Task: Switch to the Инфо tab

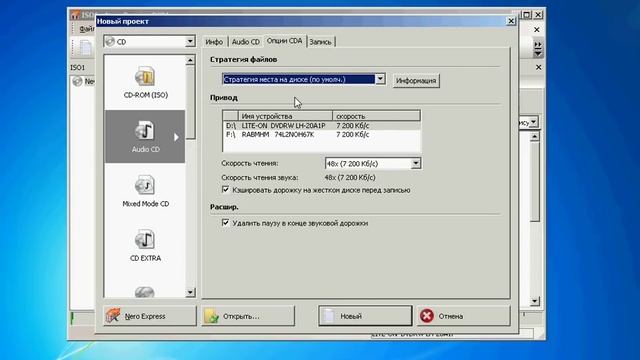Action: pyautogui.click(x=214, y=42)
